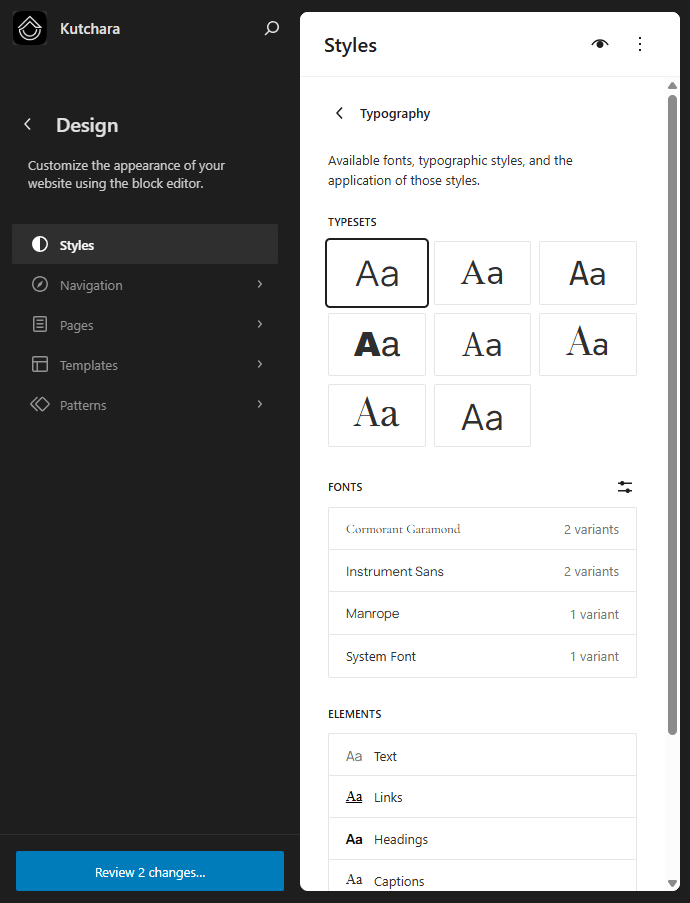Choose the bold heavy Aa typeset
This screenshot has height=903, width=690.
coord(377,344)
